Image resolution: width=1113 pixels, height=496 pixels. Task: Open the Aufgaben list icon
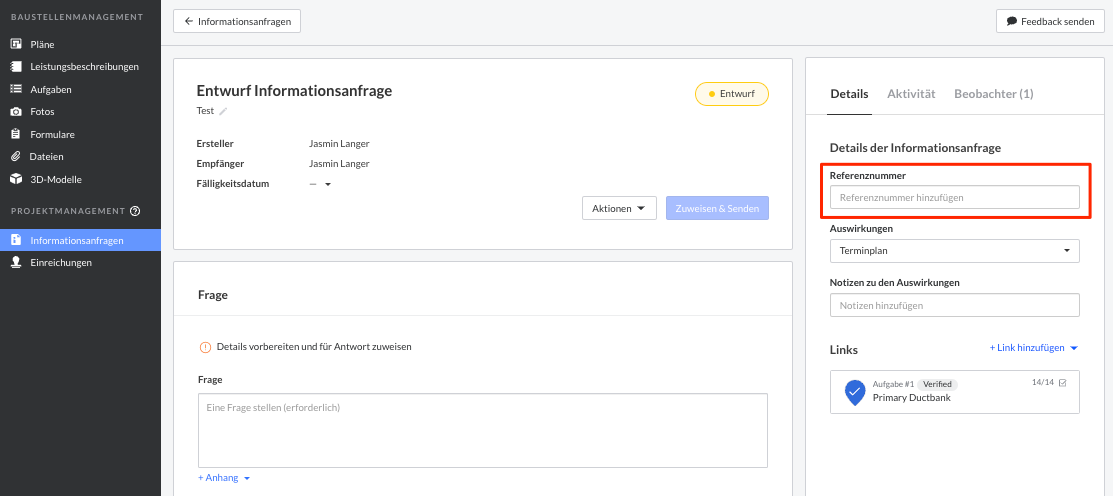pyautogui.click(x=16, y=89)
